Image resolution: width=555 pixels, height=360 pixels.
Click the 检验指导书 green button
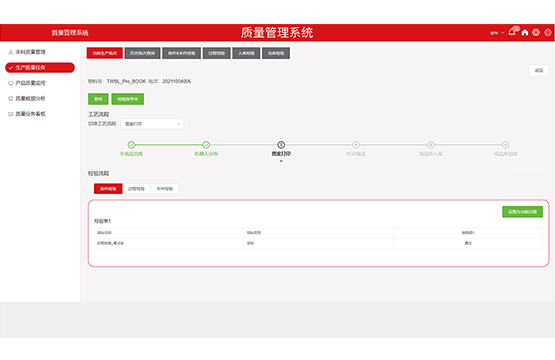coord(128,99)
